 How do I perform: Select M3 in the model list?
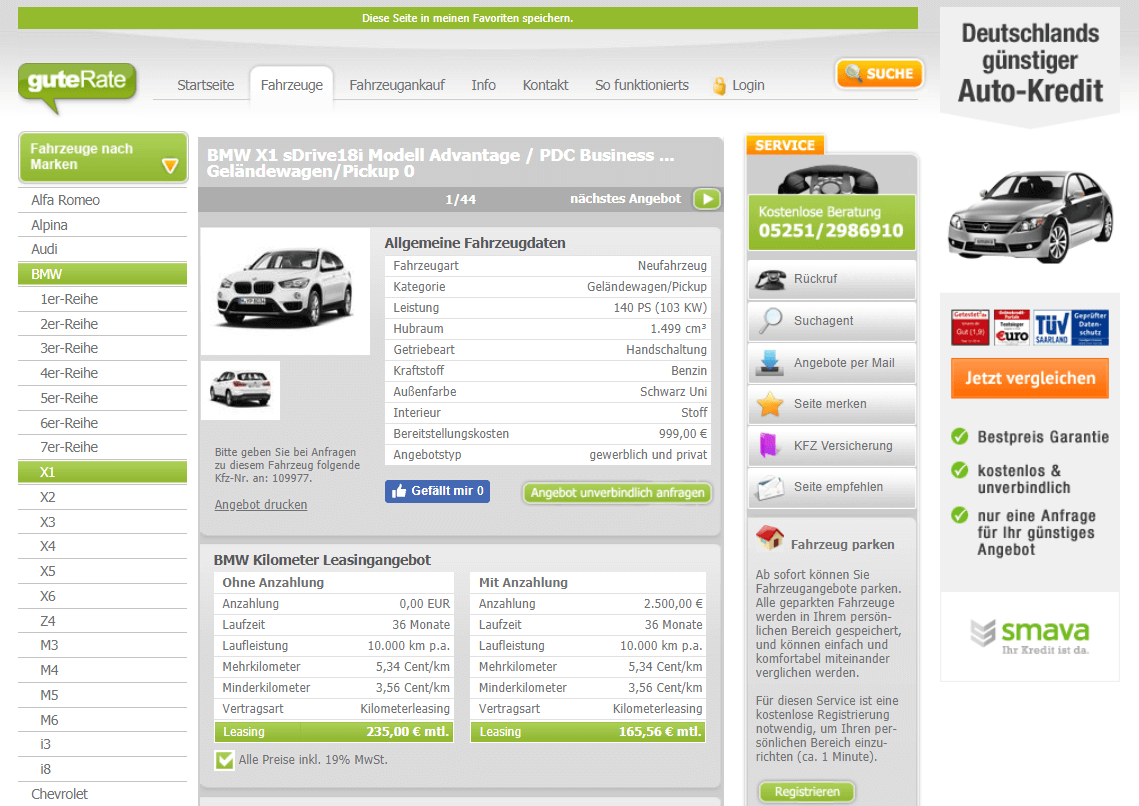[x=102, y=646]
